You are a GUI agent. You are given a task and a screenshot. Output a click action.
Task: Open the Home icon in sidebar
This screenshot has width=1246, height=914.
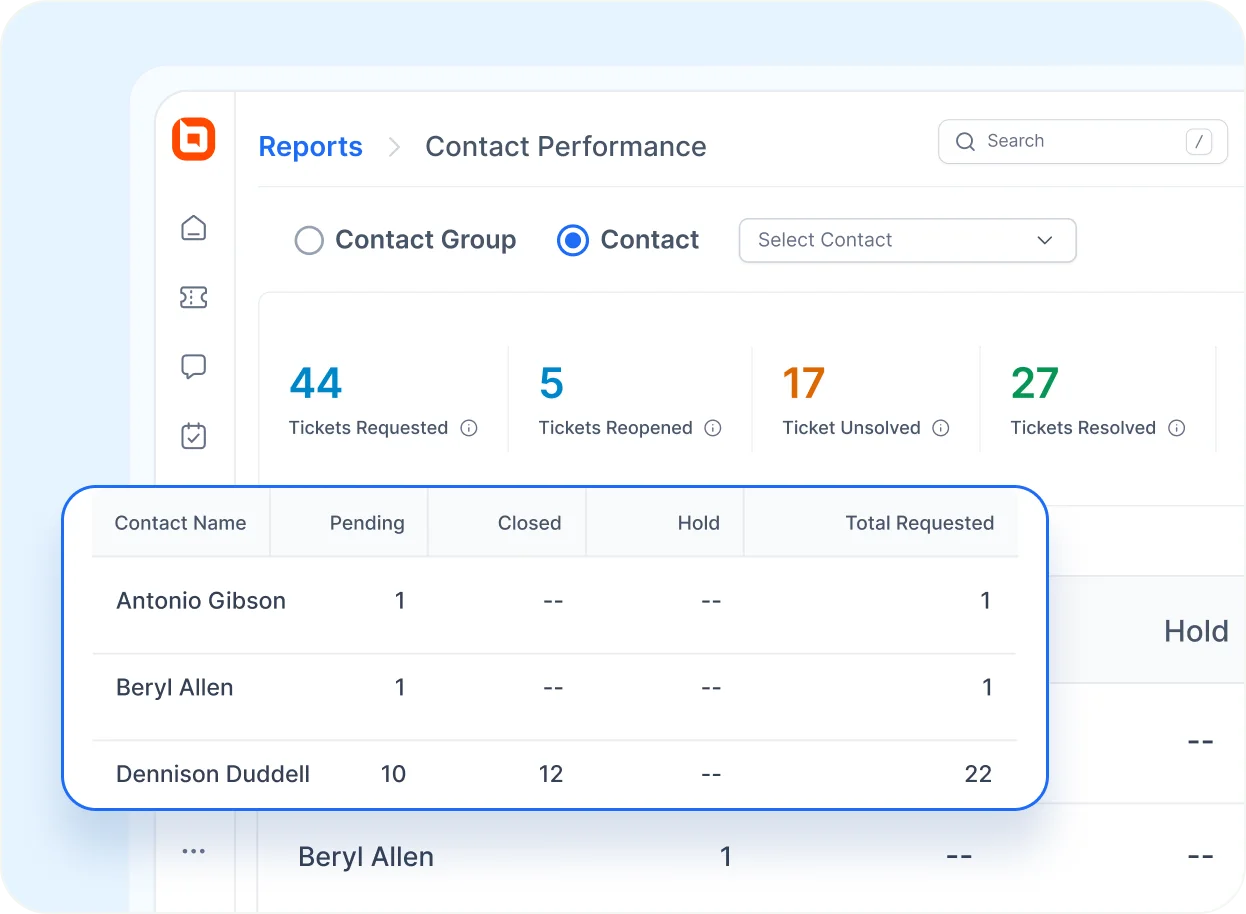click(193, 228)
